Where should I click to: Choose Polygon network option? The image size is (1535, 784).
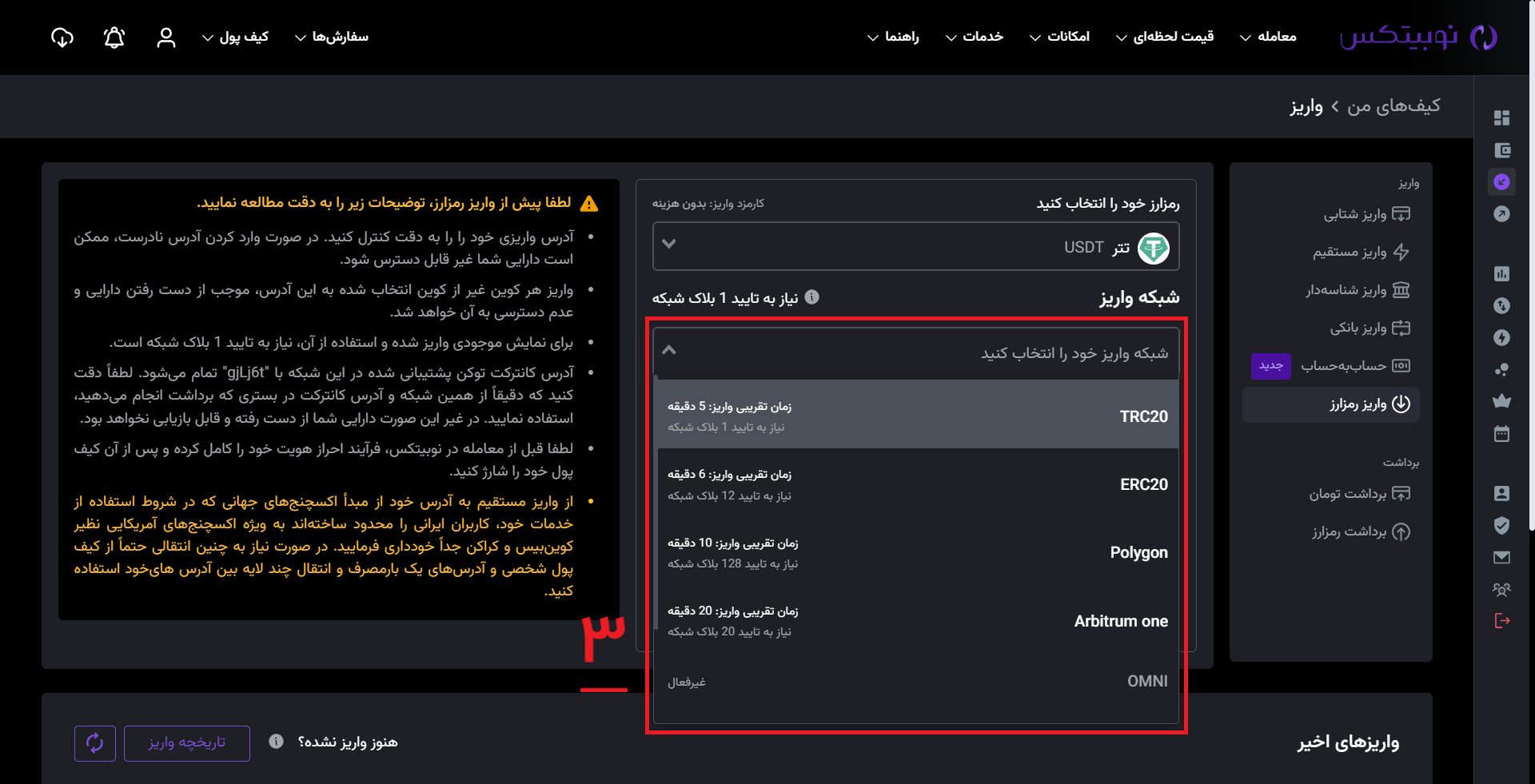(x=917, y=552)
